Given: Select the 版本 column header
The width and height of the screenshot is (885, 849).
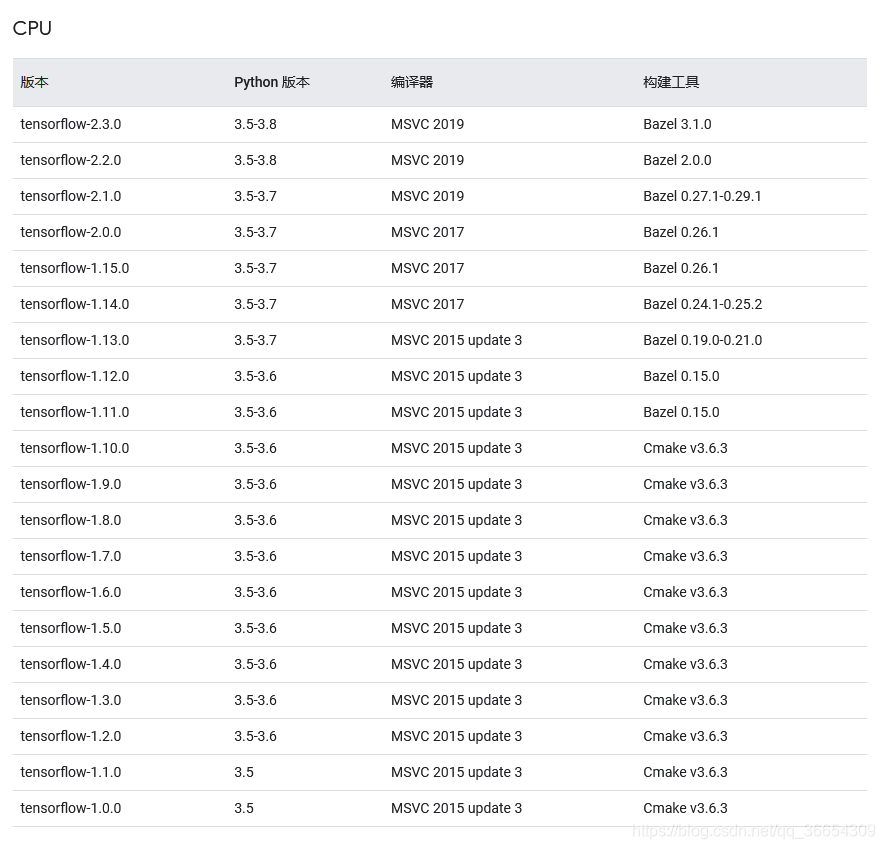Looking at the screenshot, I should (x=34, y=82).
